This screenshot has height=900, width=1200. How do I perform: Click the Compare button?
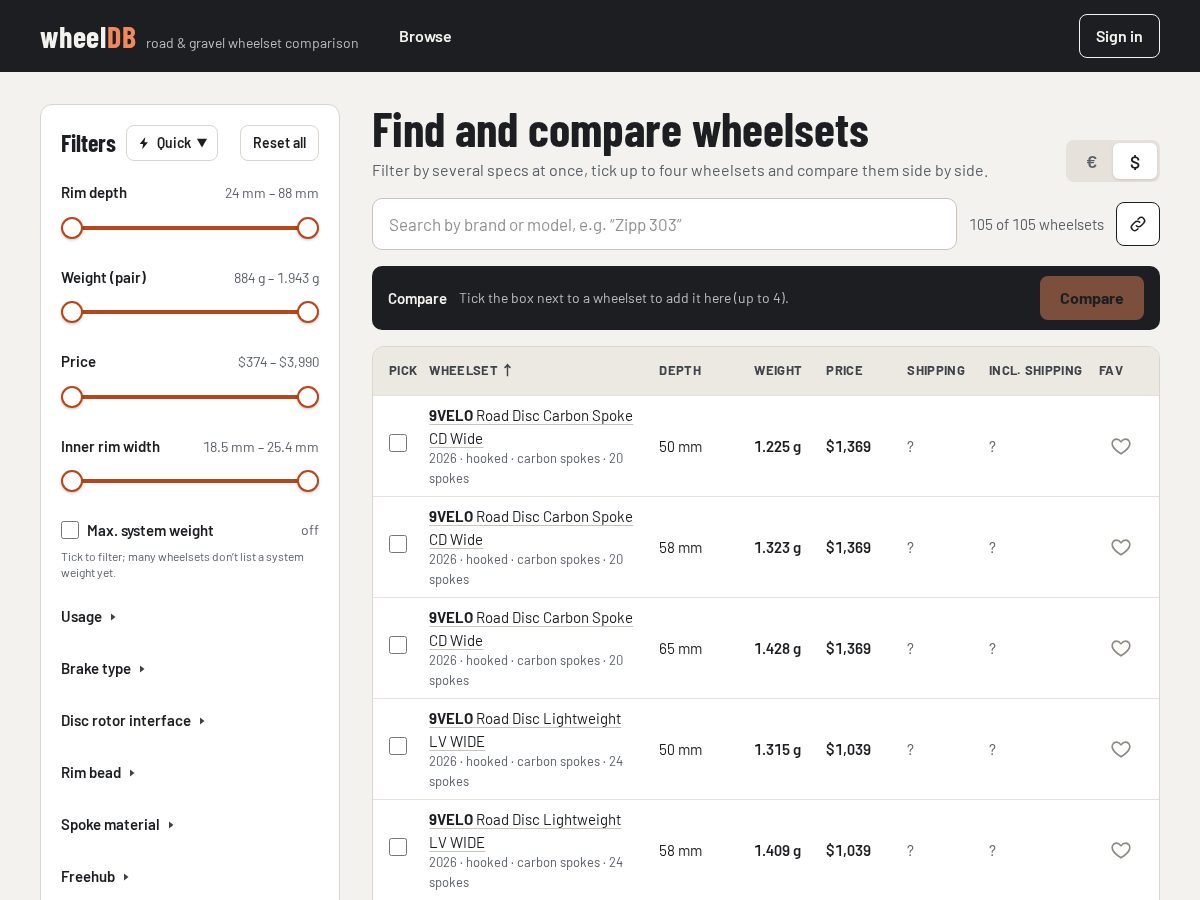(1092, 298)
